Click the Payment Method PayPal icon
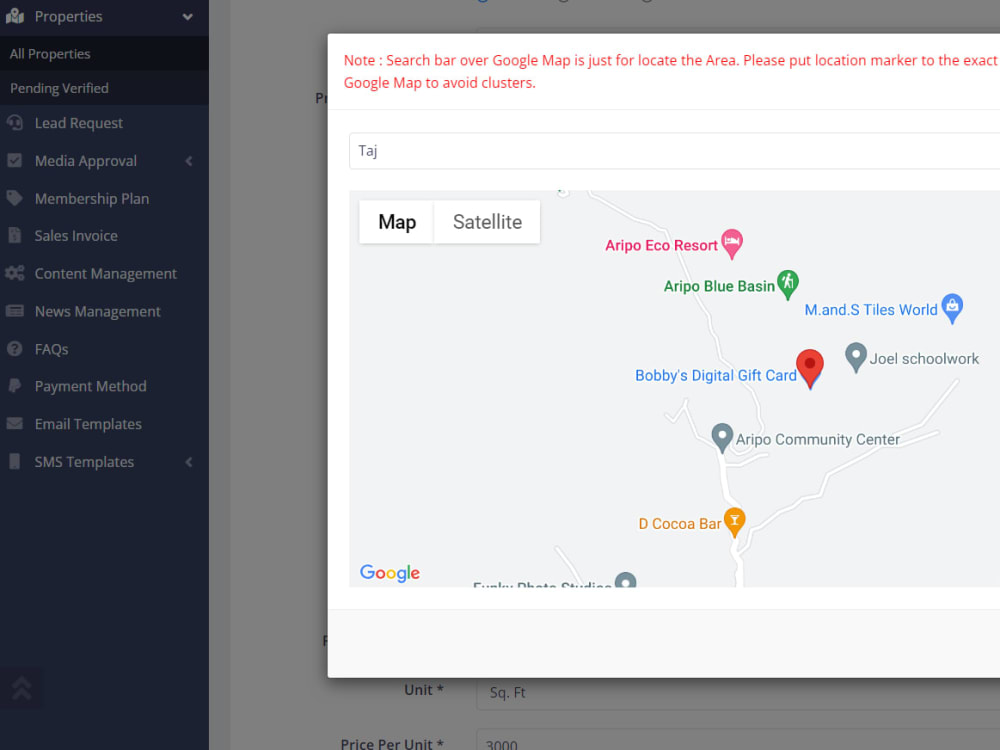Image resolution: width=1000 pixels, height=750 pixels. click(x=15, y=386)
